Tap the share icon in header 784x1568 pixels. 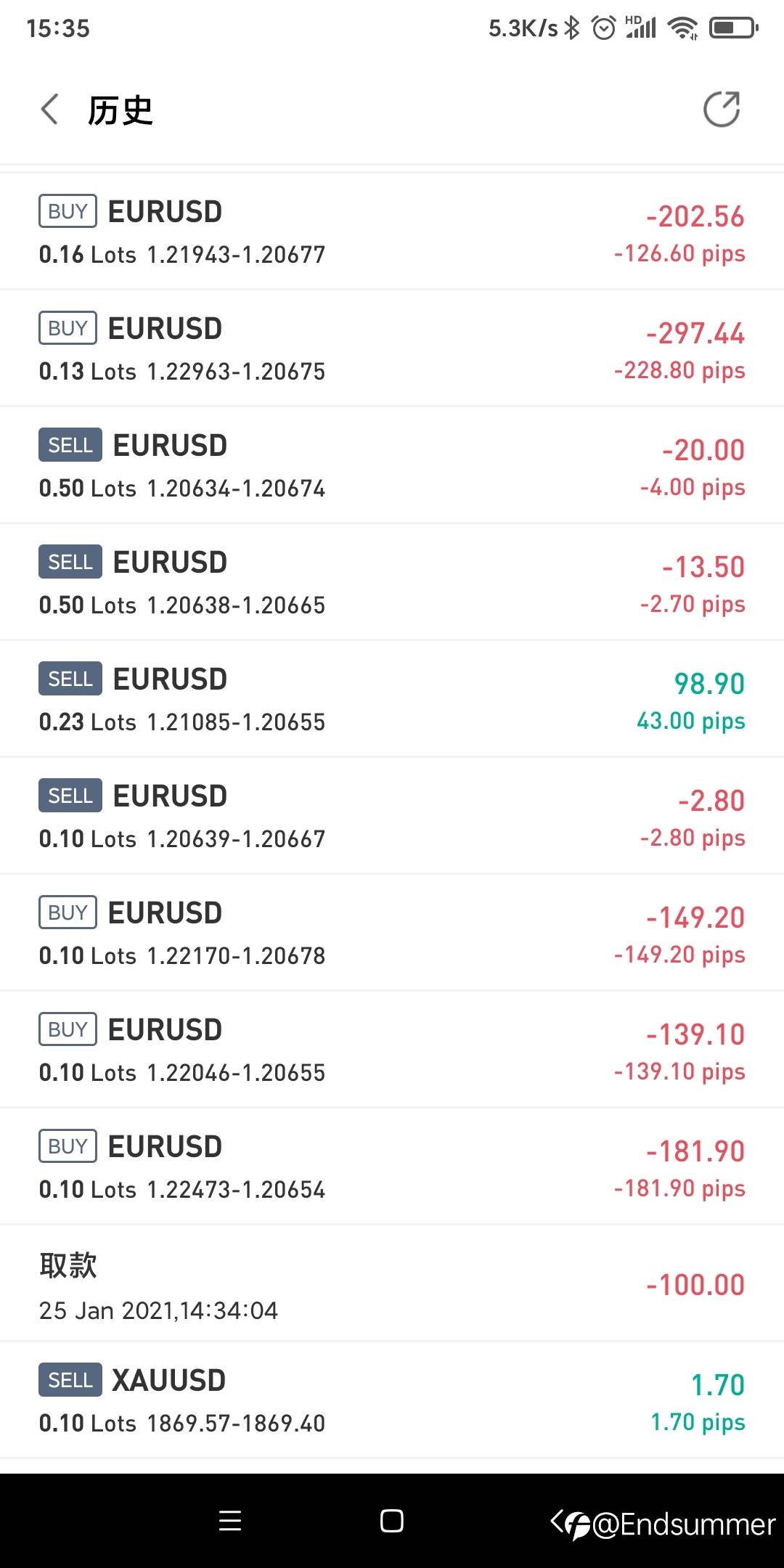722,110
